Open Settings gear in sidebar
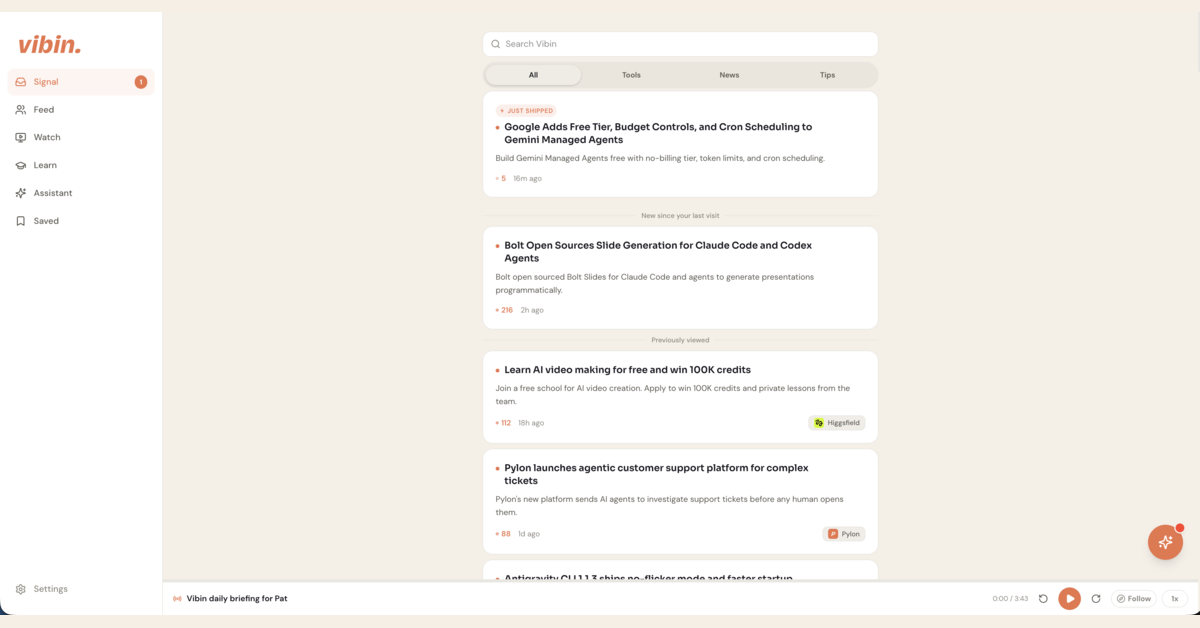The width and height of the screenshot is (1200, 628). (81, 589)
